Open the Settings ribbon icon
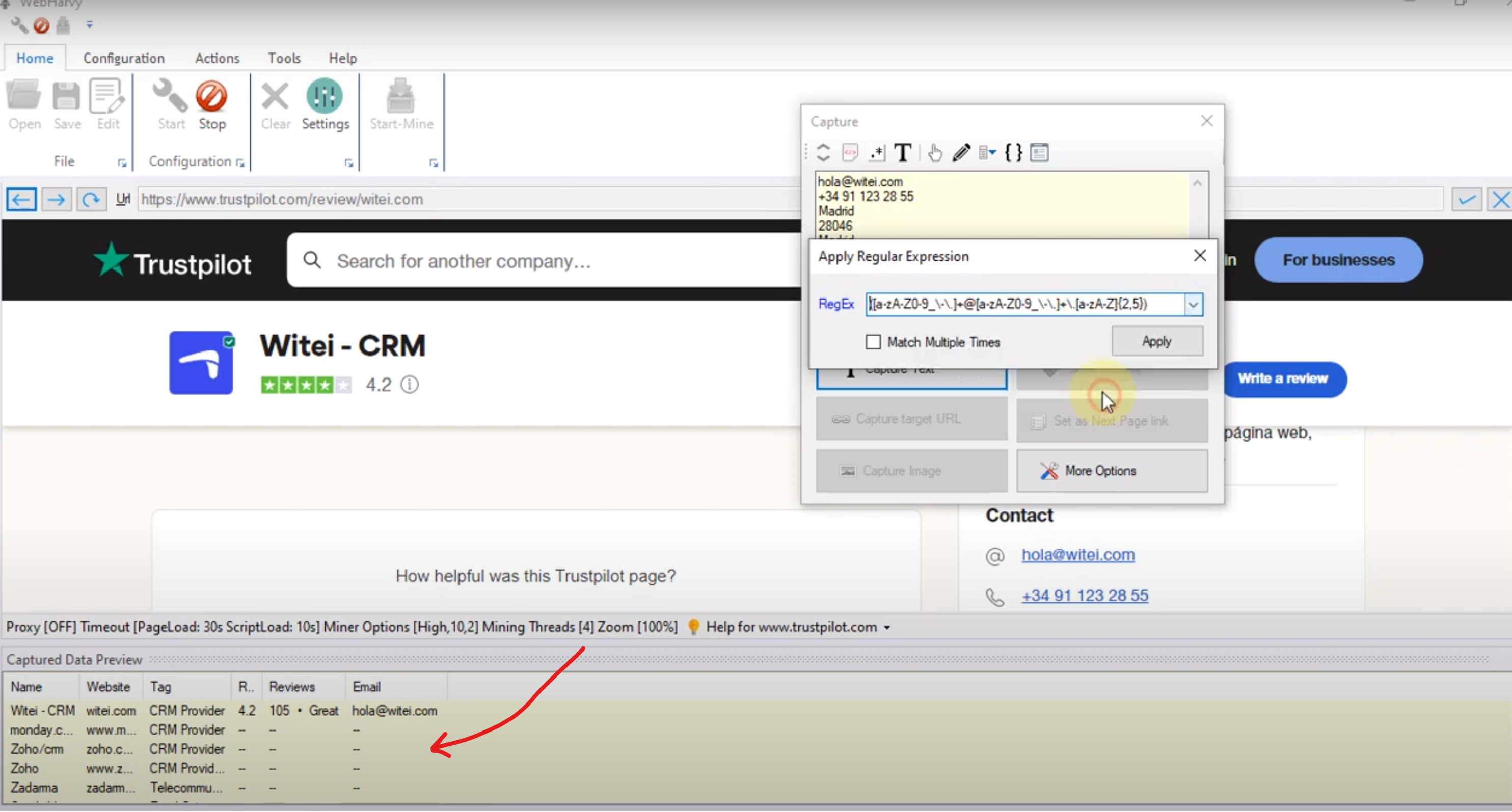This screenshot has width=1512, height=812. click(x=325, y=97)
